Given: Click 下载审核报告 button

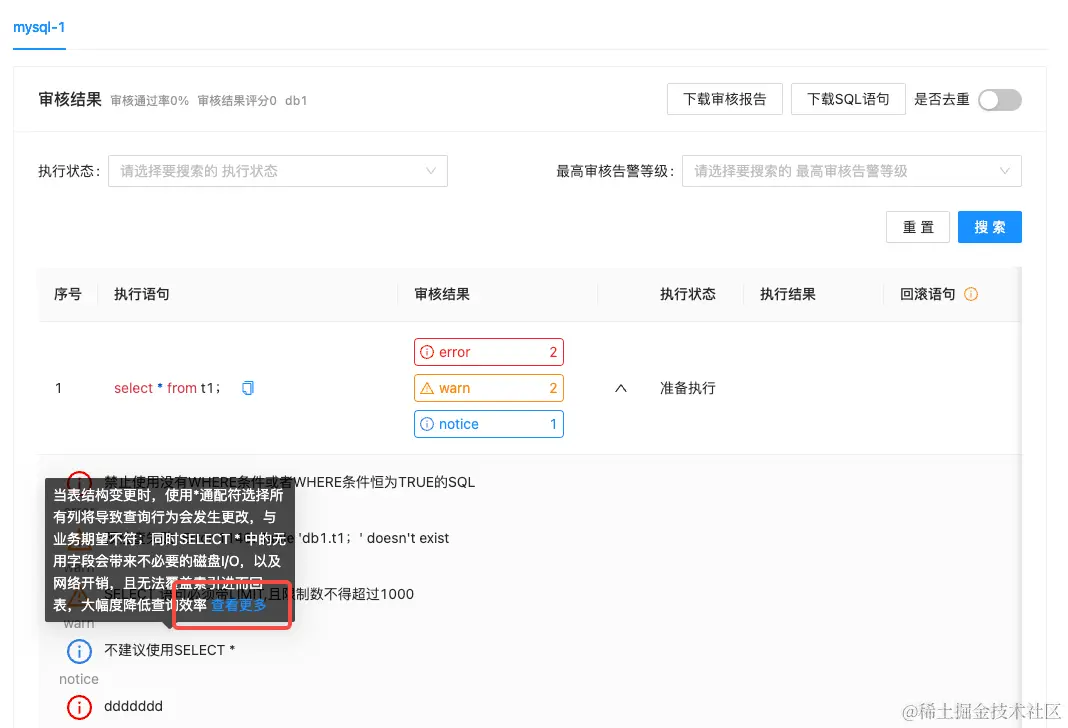Looking at the screenshot, I should (x=725, y=99).
